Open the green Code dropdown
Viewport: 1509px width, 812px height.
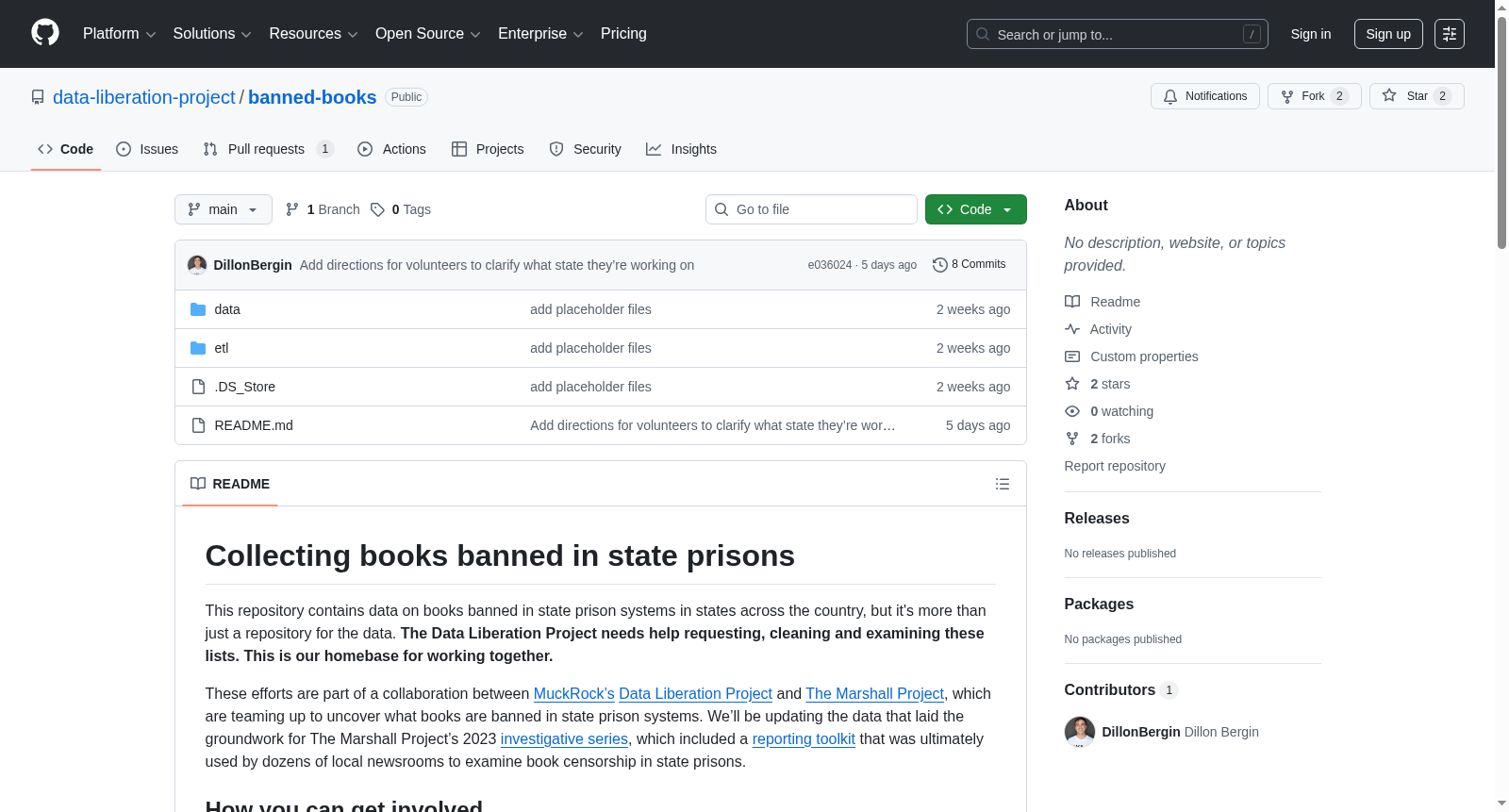click(x=976, y=209)
